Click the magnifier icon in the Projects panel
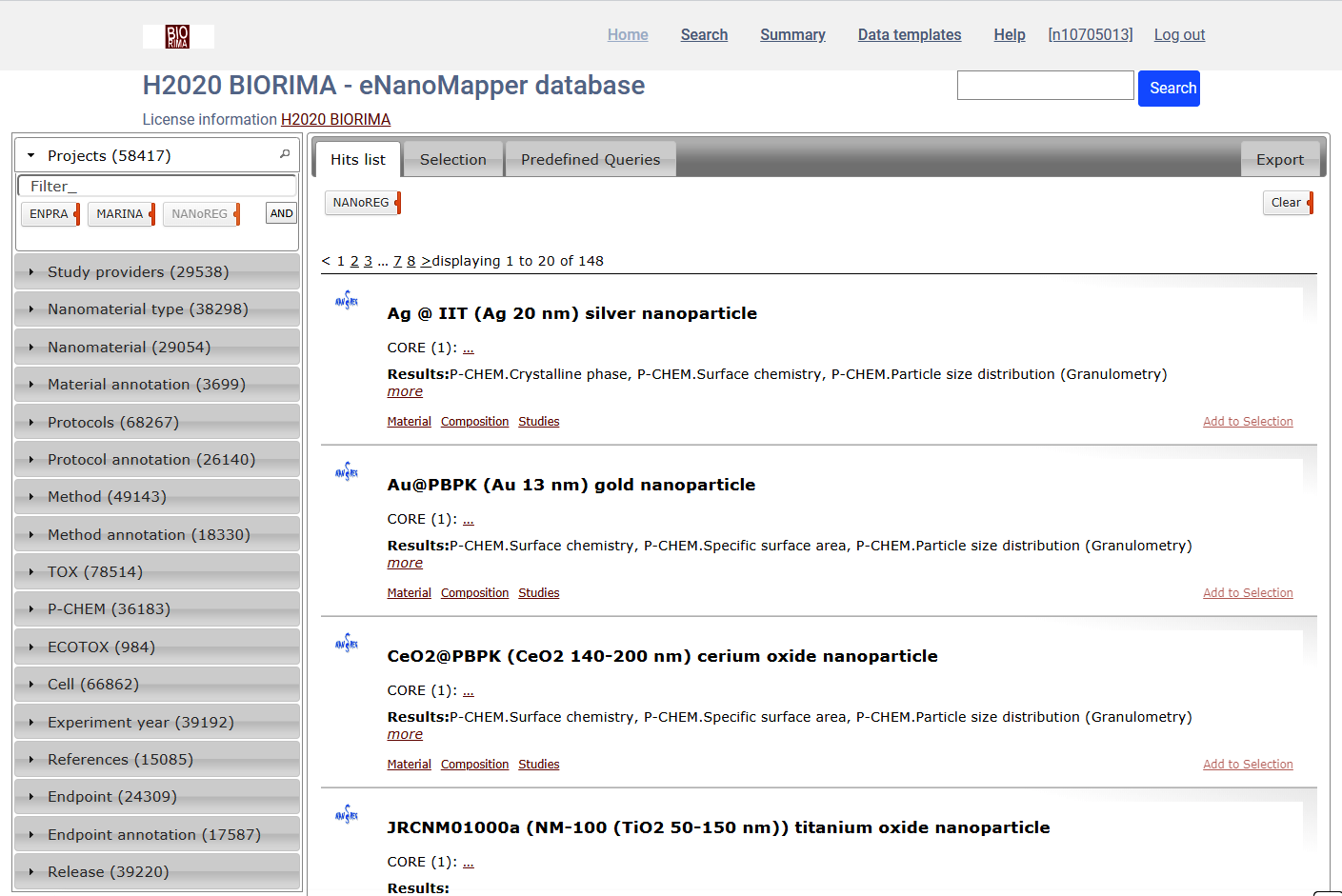This screenshot has height=896, width=1342. coord(284,154)
